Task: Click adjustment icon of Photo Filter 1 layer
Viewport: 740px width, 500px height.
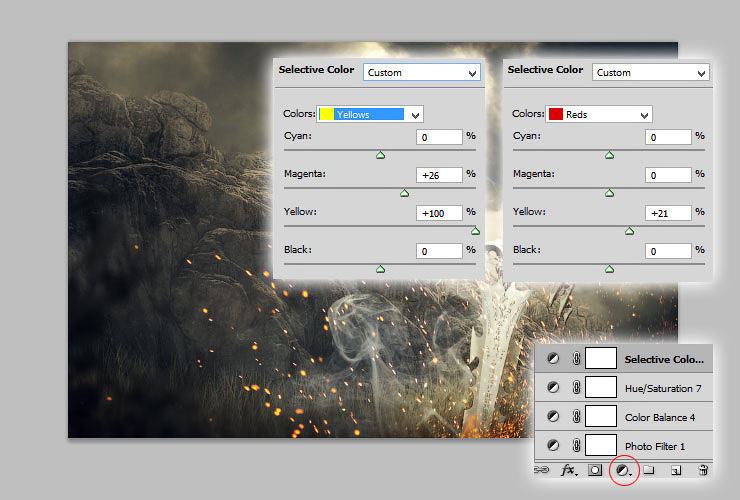Action: point(553,445)
